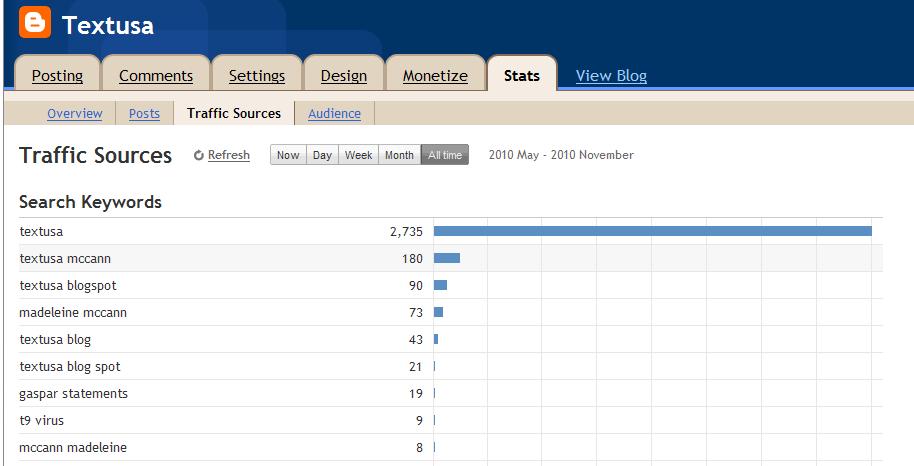
Task: Click the bar for textusa blogspot keyword
Action: click(x=440, y=285)
